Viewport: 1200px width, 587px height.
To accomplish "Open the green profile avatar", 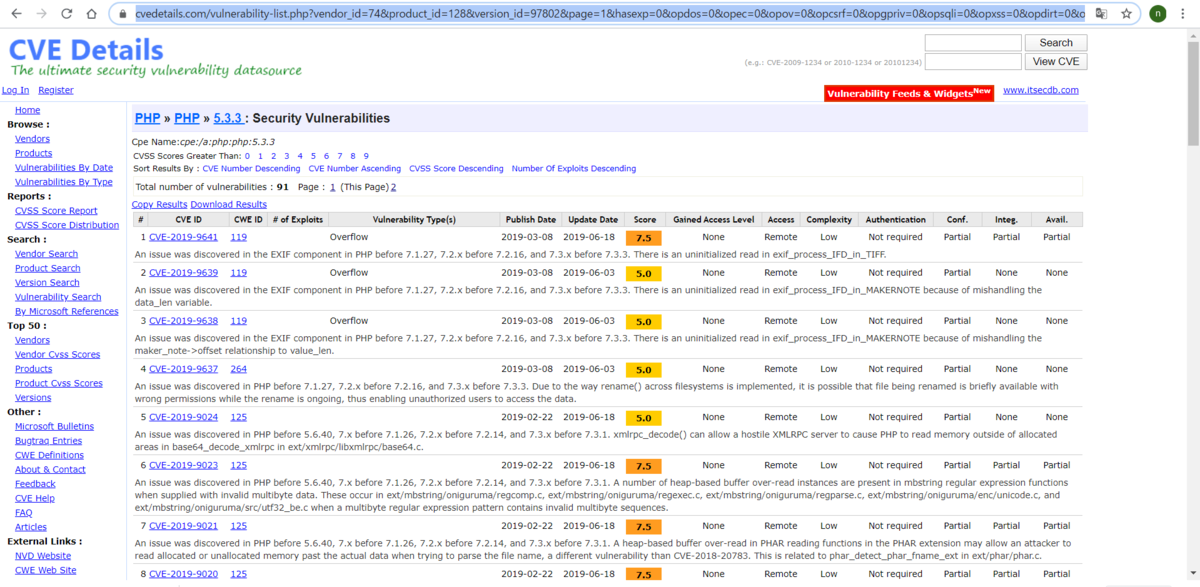I will [1158, 14].
